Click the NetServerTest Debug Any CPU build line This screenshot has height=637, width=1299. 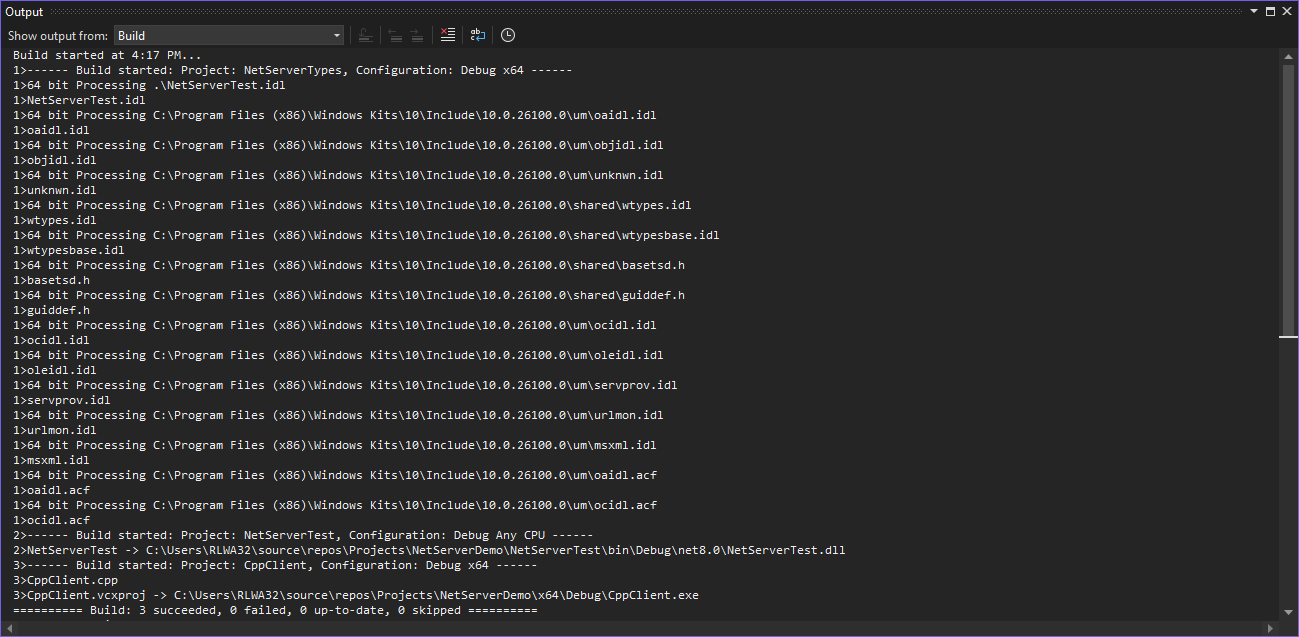[303, 535]
